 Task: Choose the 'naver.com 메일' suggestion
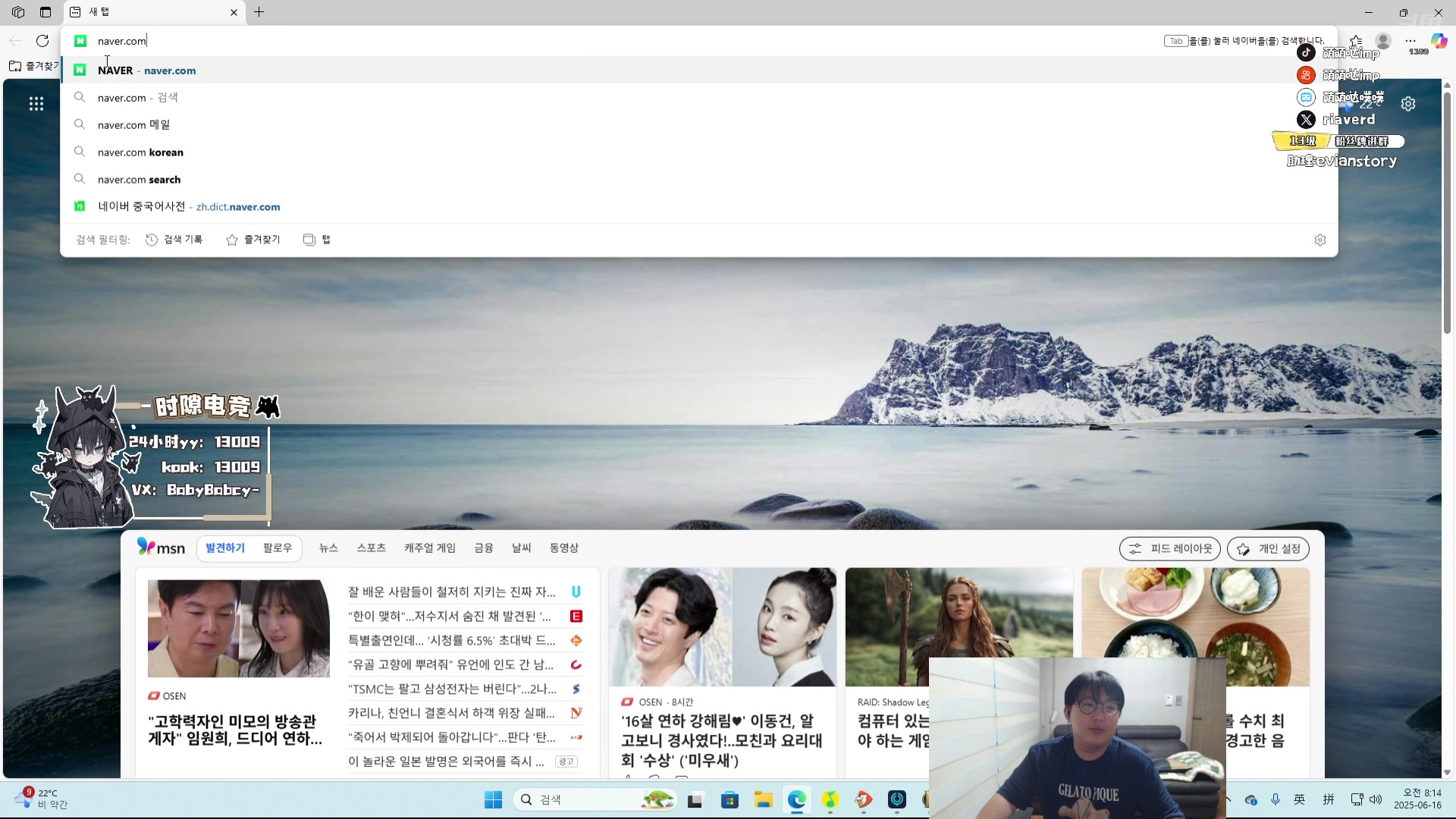[x=699, y=125]
